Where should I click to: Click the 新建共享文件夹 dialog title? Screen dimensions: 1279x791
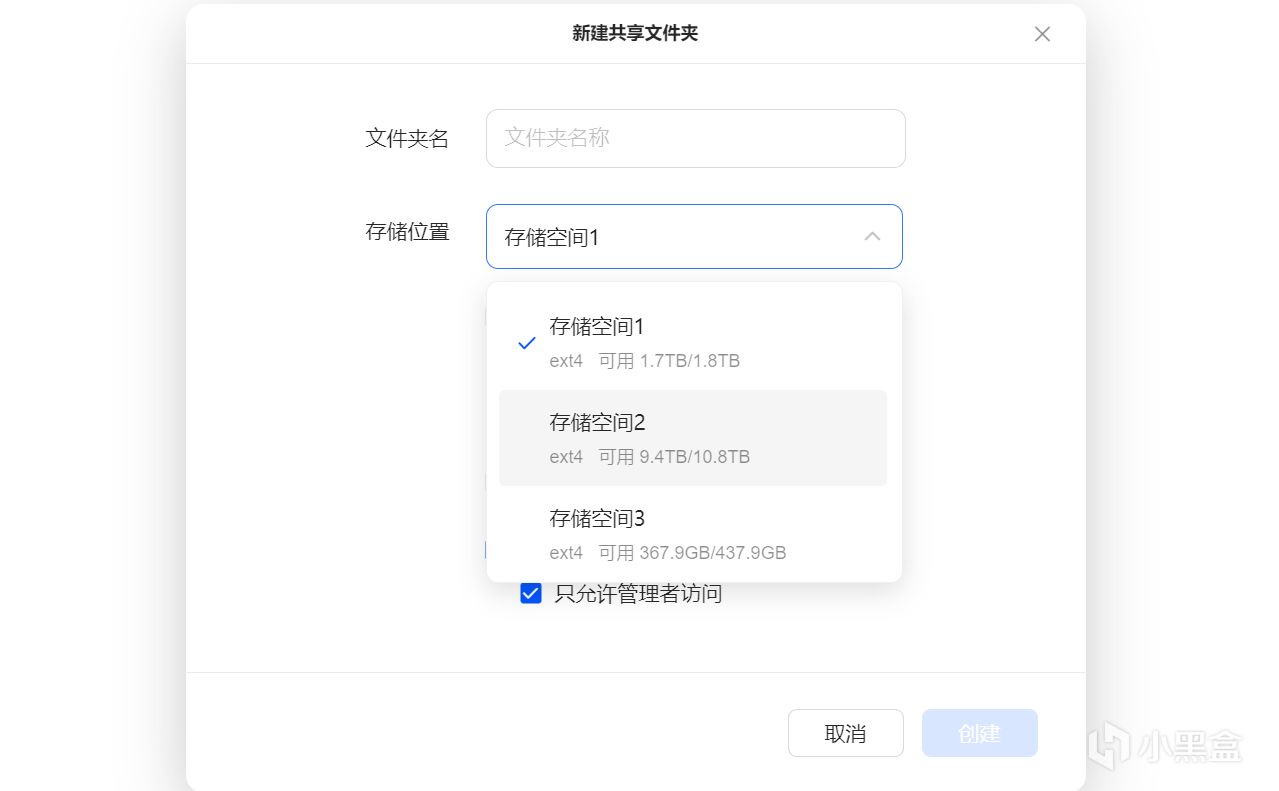pos(635,33)
